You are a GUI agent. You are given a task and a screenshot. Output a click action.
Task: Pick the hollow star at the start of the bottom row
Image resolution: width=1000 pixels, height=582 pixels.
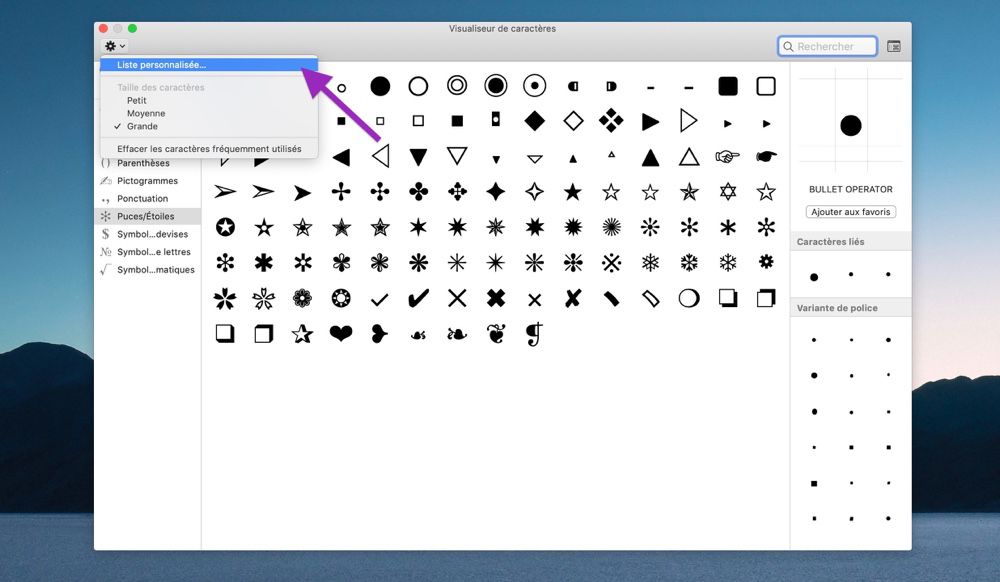click(x=302, y=333)
